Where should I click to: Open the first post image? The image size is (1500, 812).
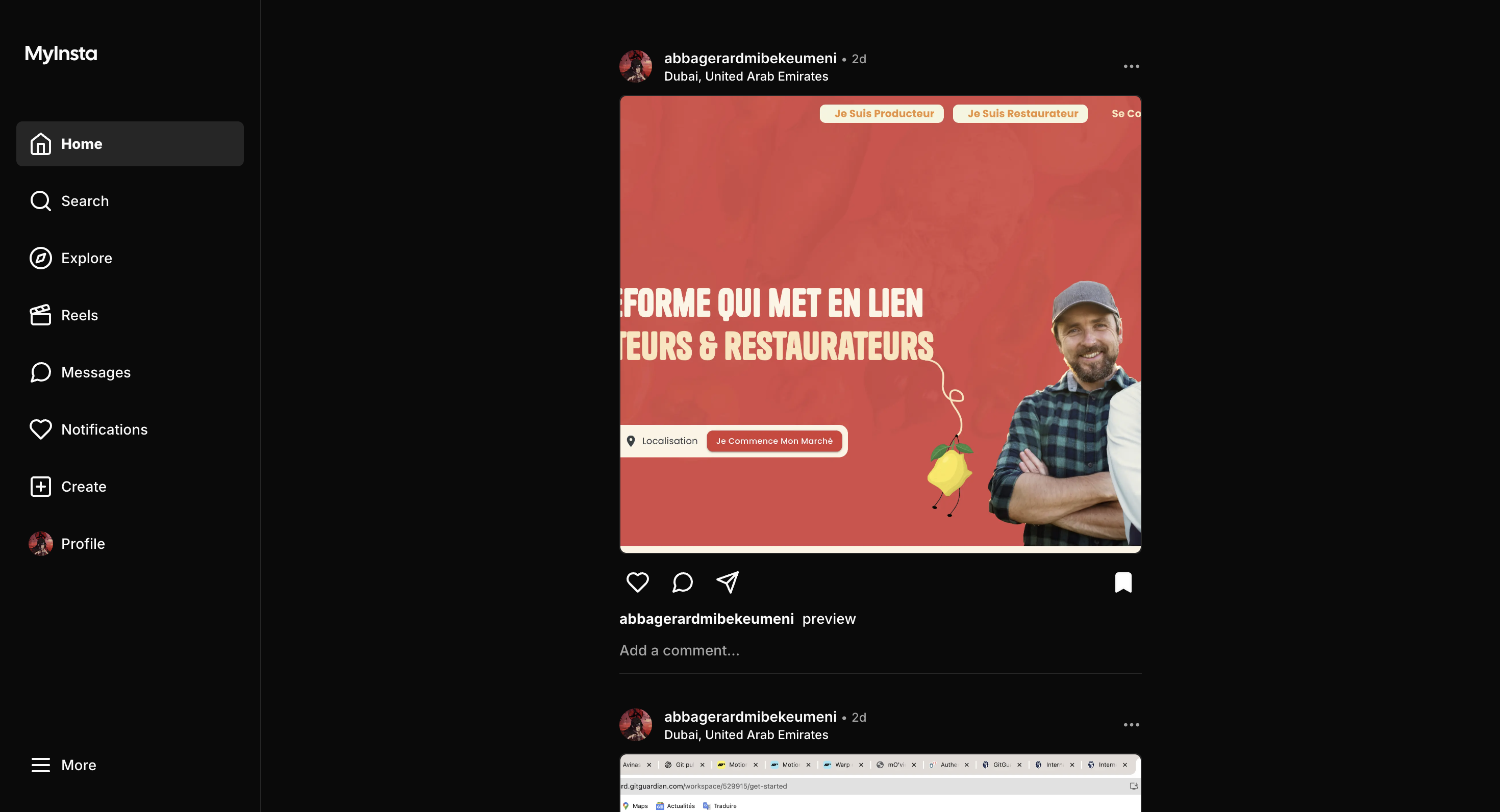880,324
